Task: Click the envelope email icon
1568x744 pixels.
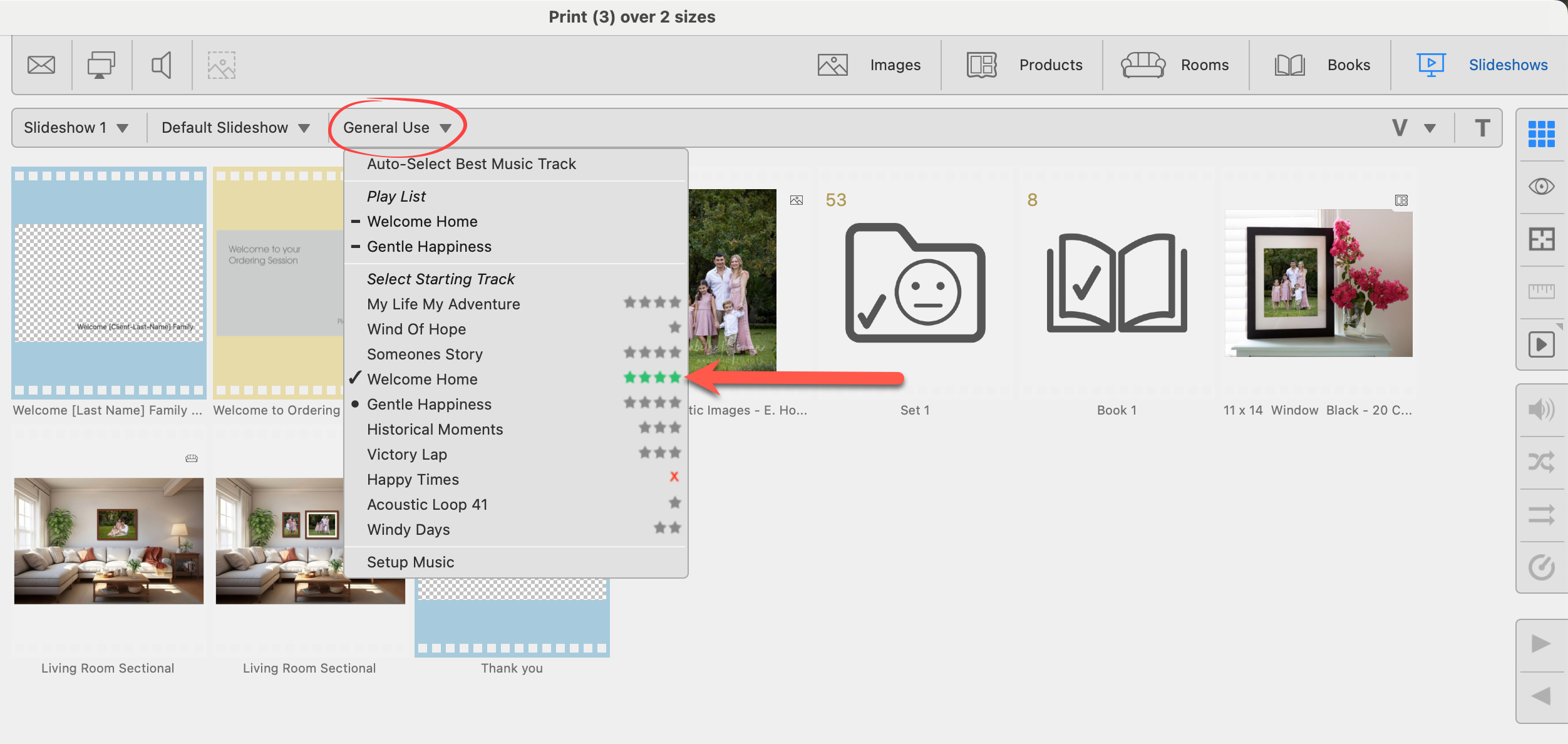Action: click(41, 65)
